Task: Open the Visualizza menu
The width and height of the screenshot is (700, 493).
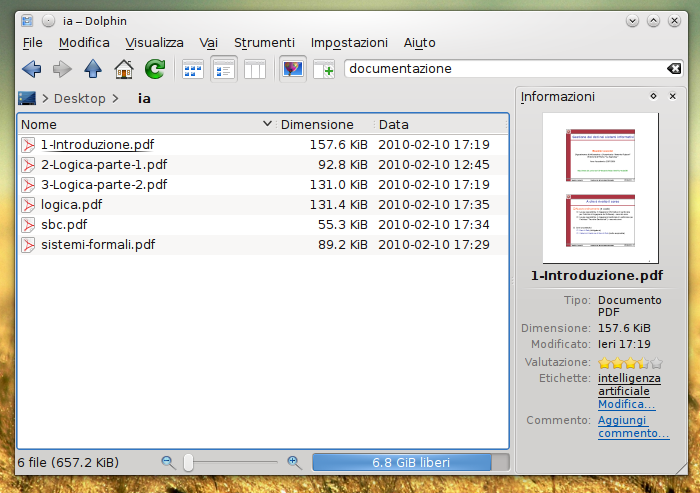Action: 154,42
